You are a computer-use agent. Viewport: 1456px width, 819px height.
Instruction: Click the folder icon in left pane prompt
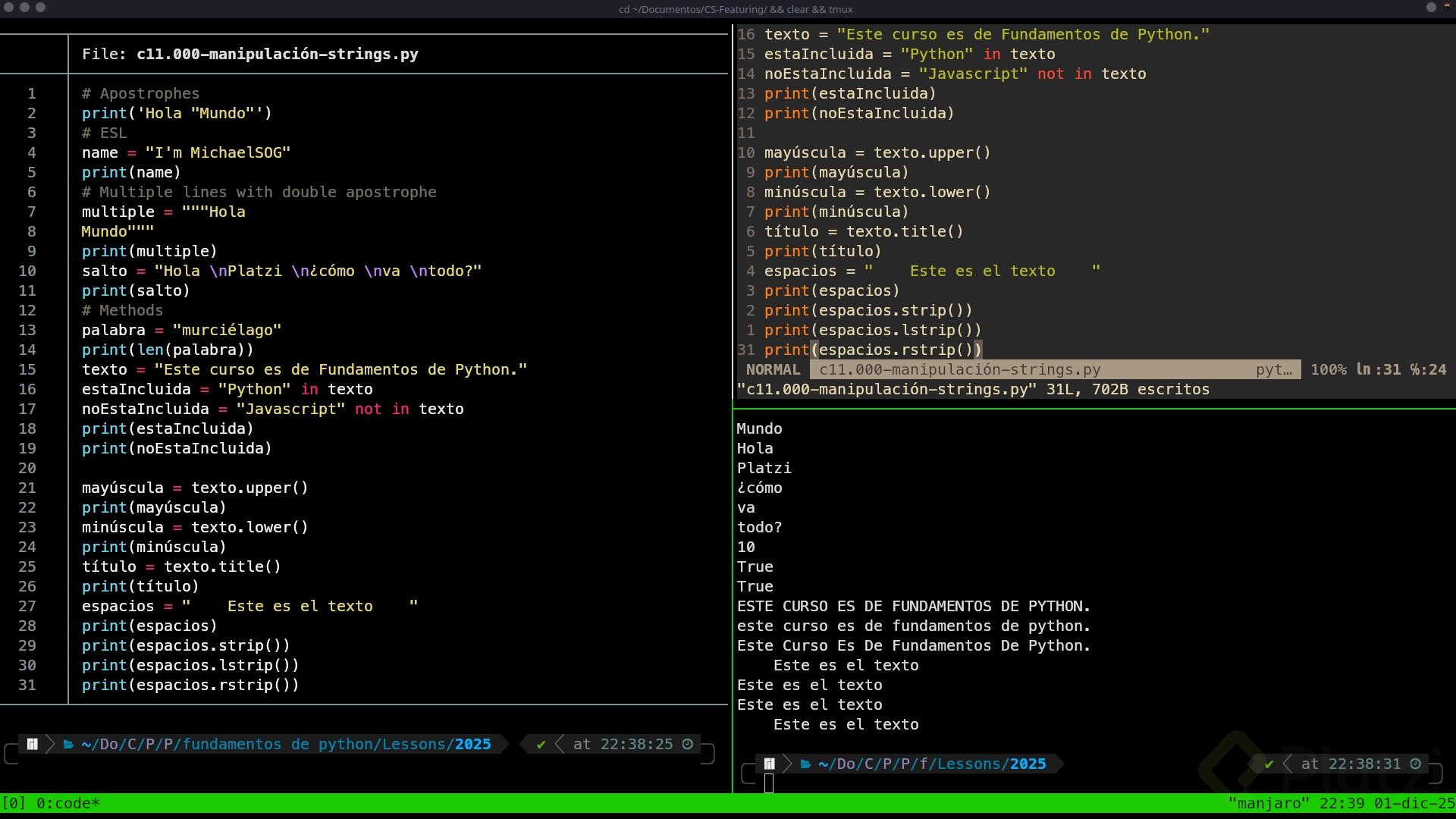(68, 744)
